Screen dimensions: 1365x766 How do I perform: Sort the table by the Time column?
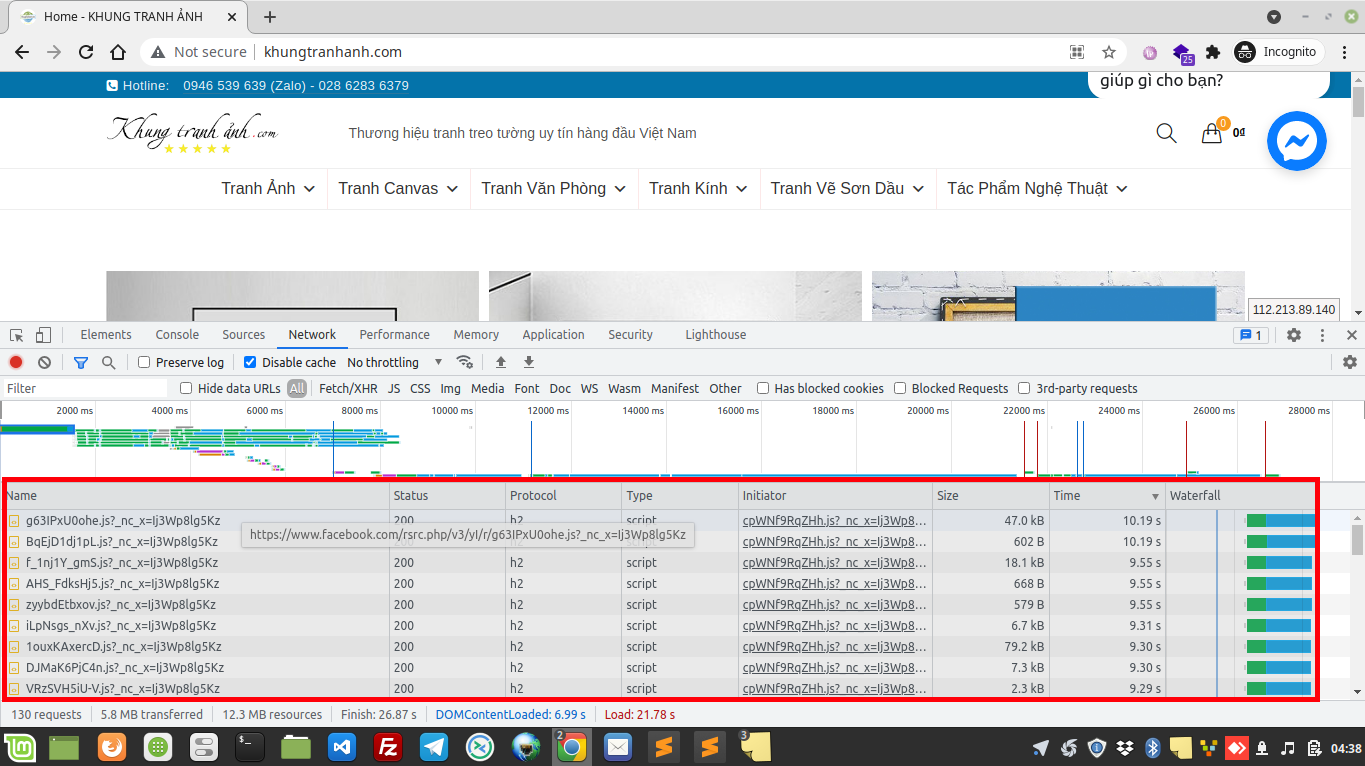[x=1107, y=495]
